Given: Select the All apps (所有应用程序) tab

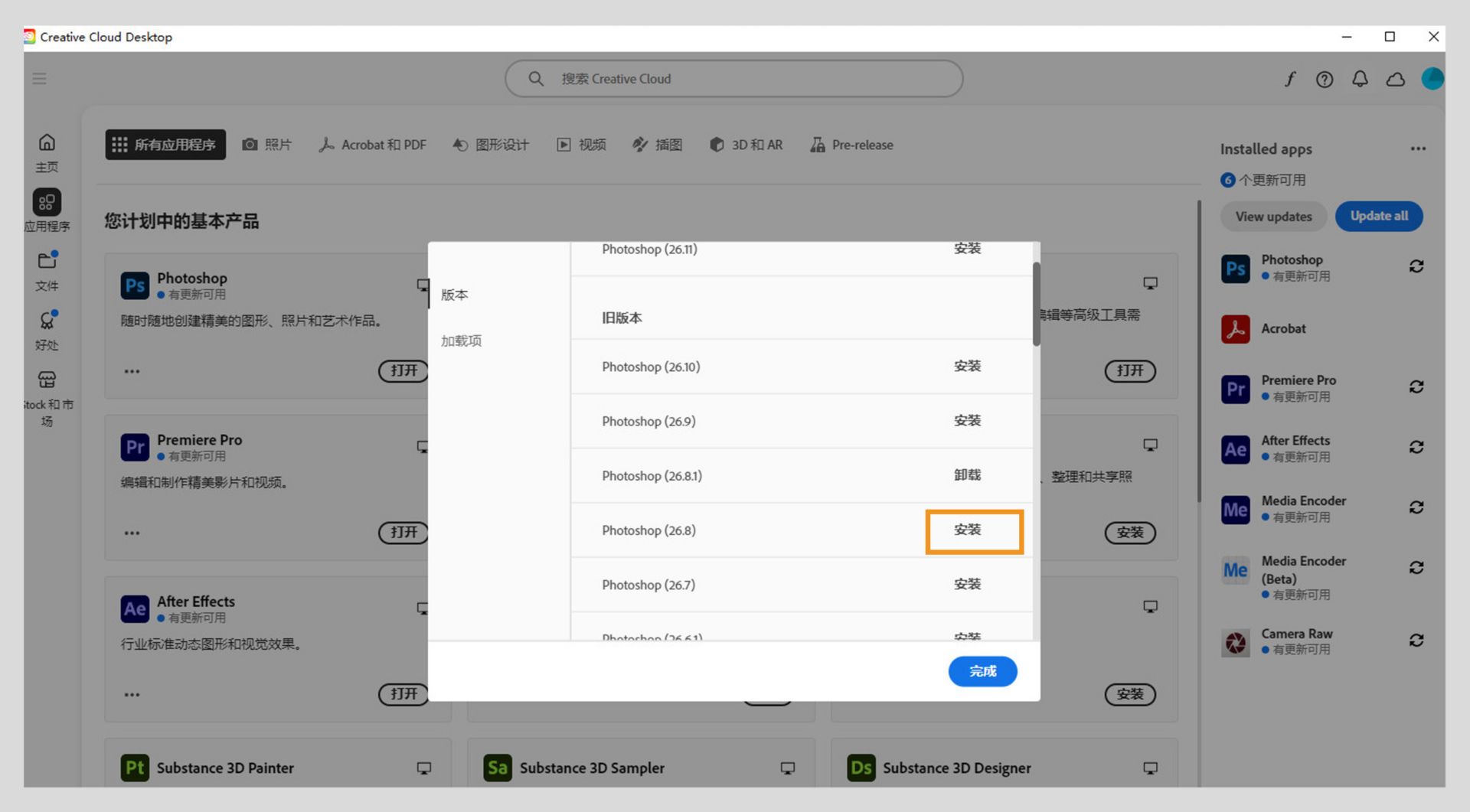Looking at the screenshot, I should (165, 145).
